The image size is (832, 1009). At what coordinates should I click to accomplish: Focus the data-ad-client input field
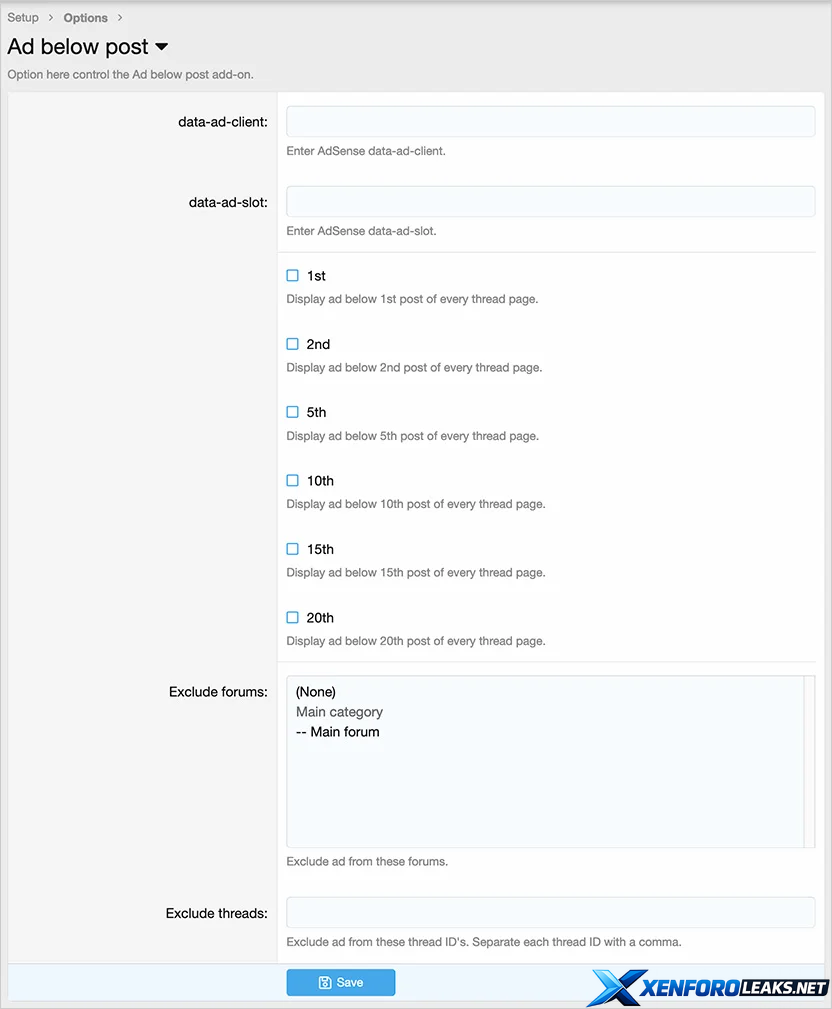(x=550, y=122)
